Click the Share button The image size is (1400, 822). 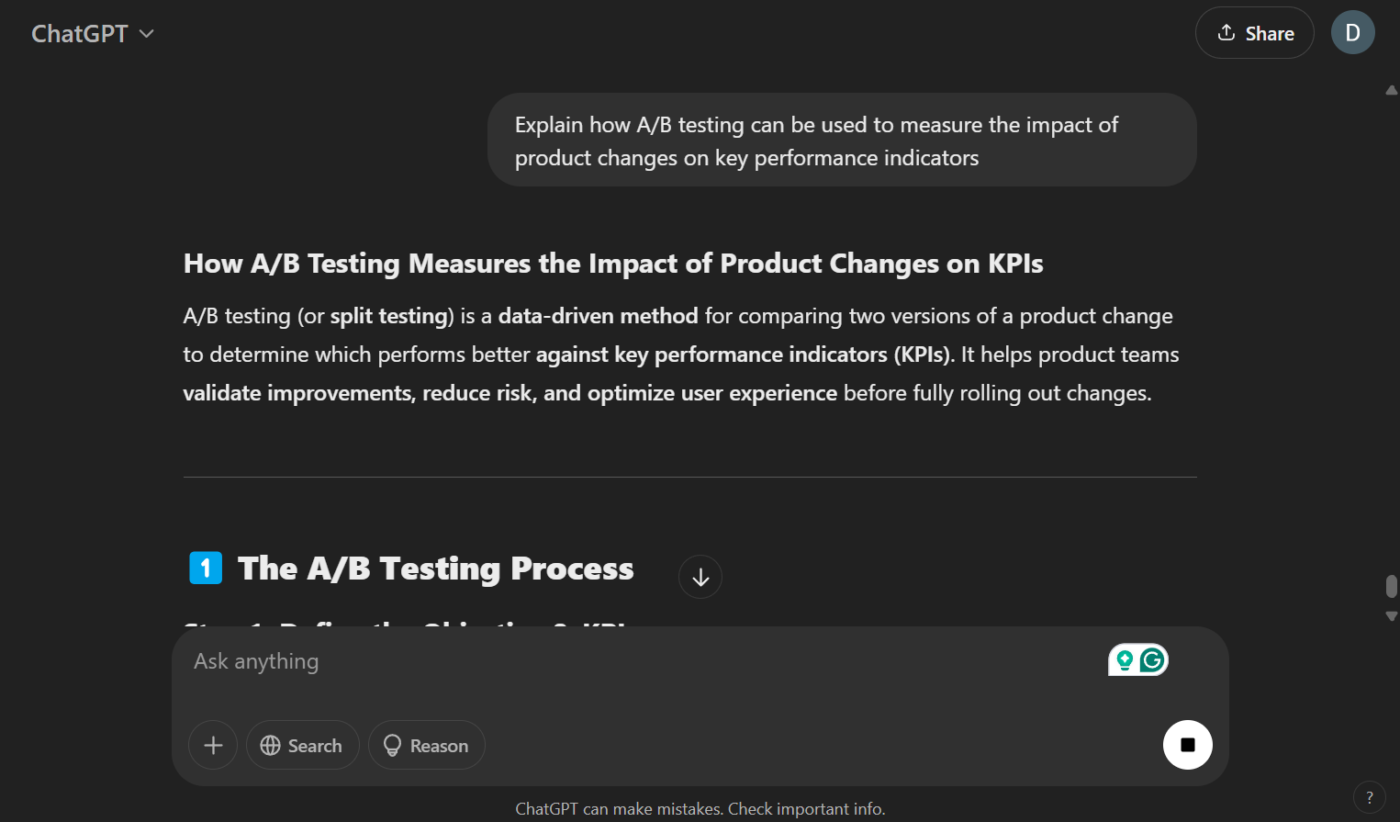1254,33
